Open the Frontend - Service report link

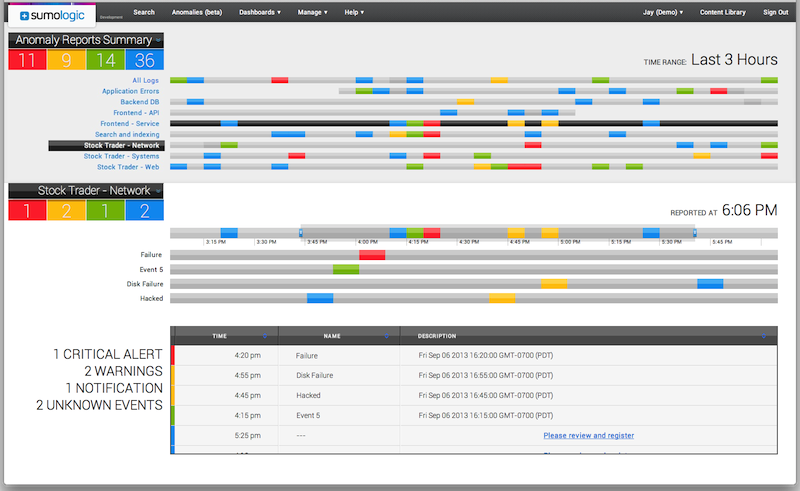point(130,124)
